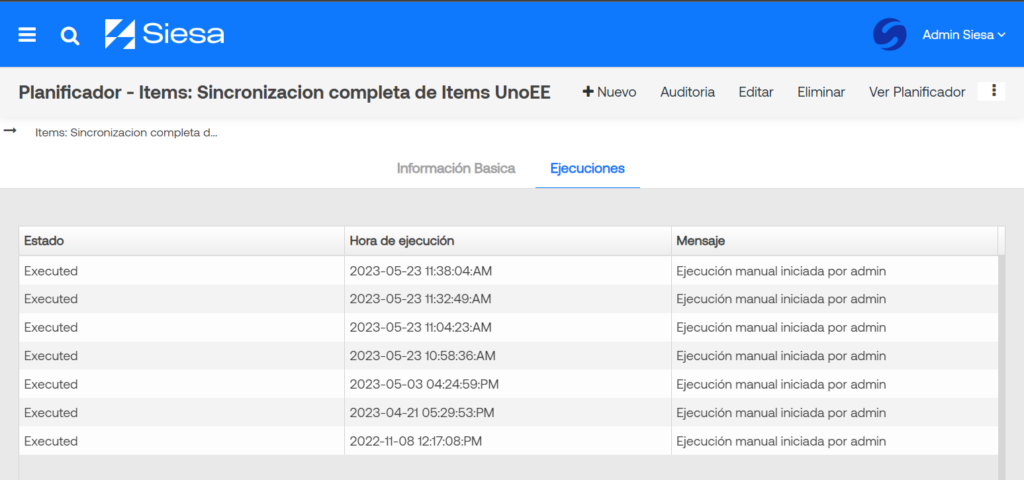Click the breadcrumb arrow icon
The height and width of the screenshot is (480, 1024).
(10, 131)
